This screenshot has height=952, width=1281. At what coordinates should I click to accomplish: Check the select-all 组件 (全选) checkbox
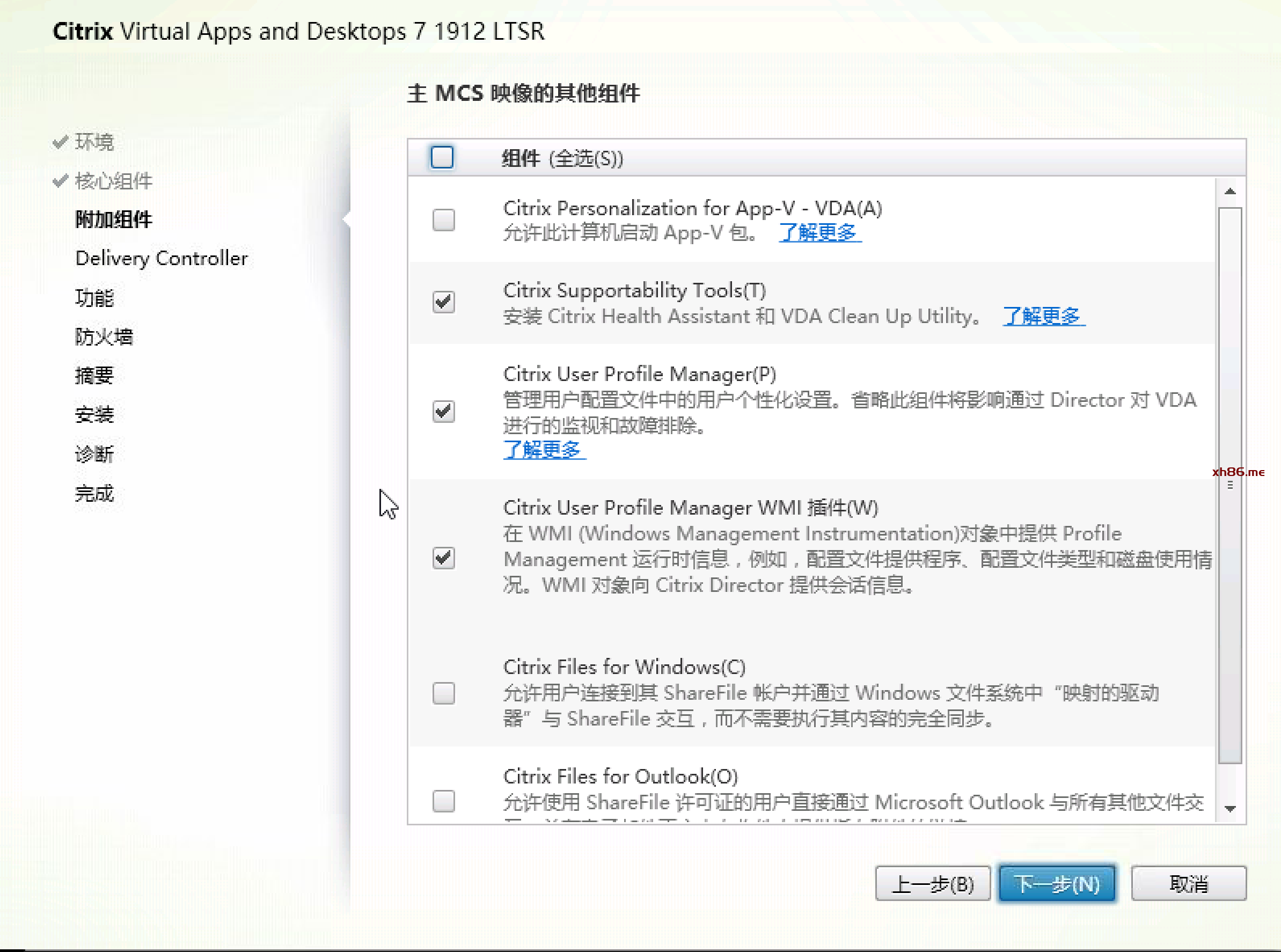(442, 157)
